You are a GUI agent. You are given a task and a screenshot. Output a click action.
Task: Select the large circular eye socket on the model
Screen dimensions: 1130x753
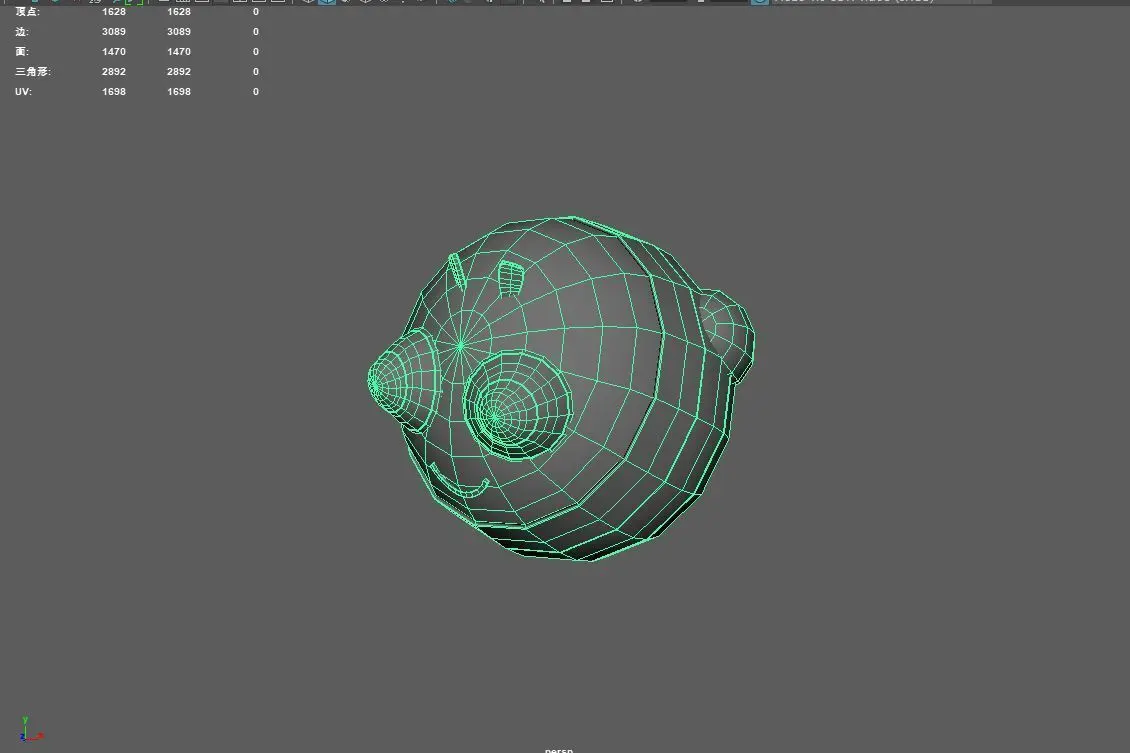pyautogui.click(x=517, y=405)
